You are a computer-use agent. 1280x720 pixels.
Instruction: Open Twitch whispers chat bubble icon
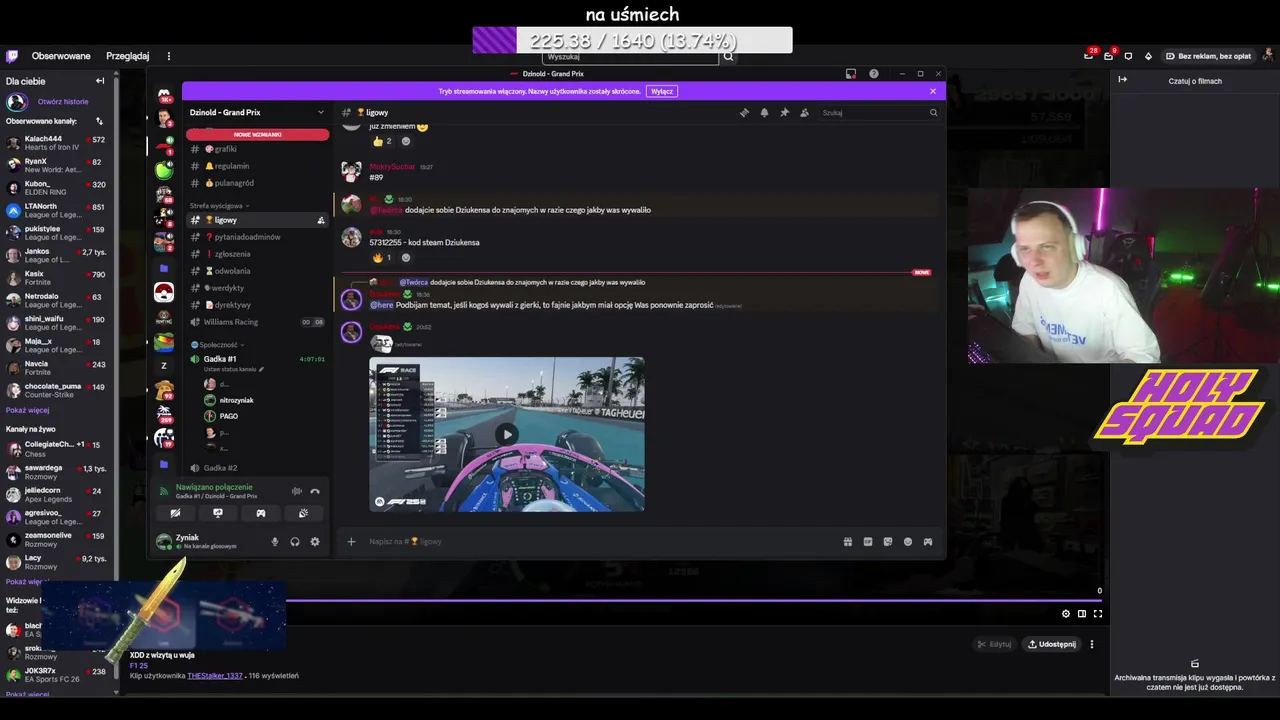[x=1129, y=56]
